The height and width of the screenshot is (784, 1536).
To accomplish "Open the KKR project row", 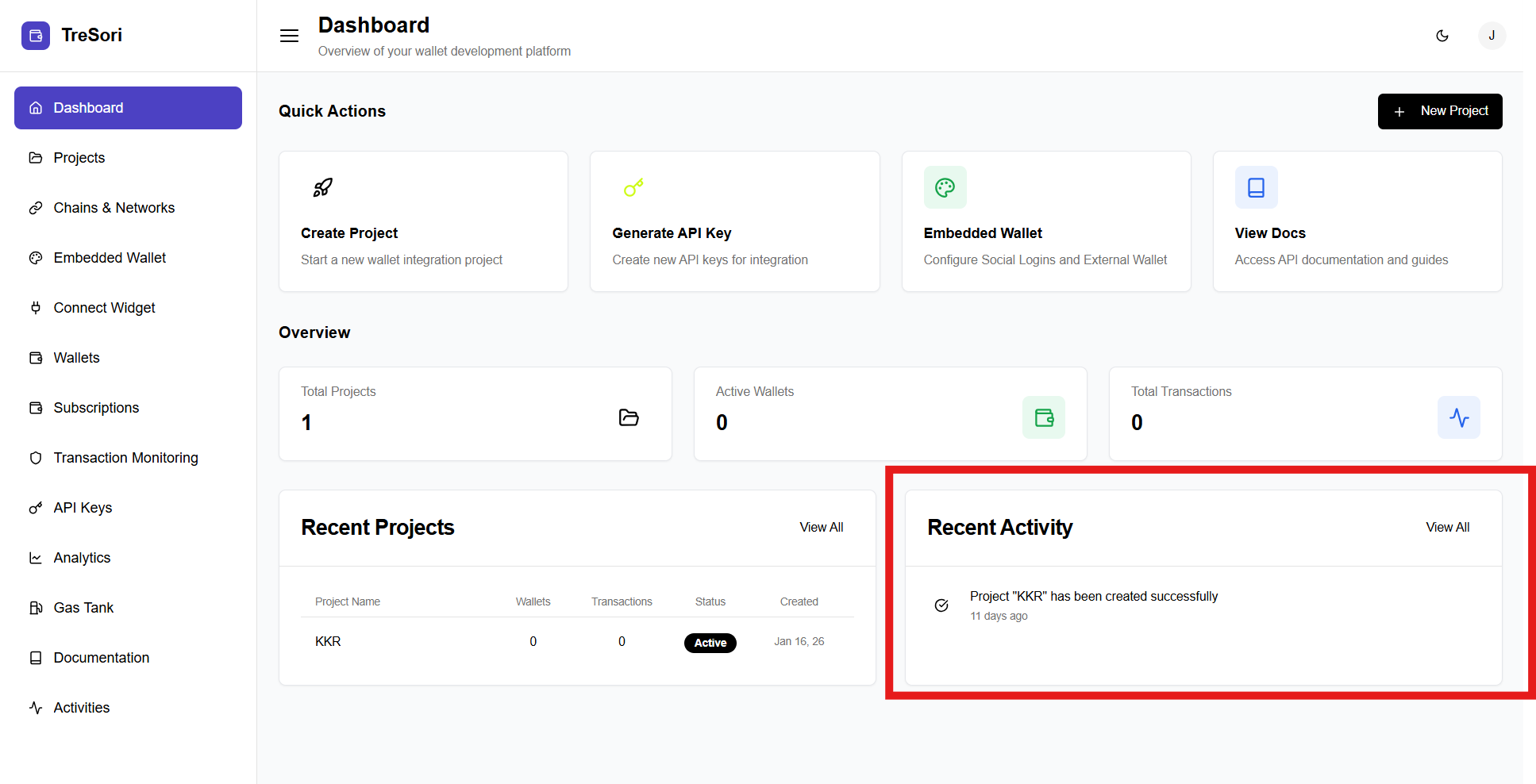I will [x=328, y=641].
